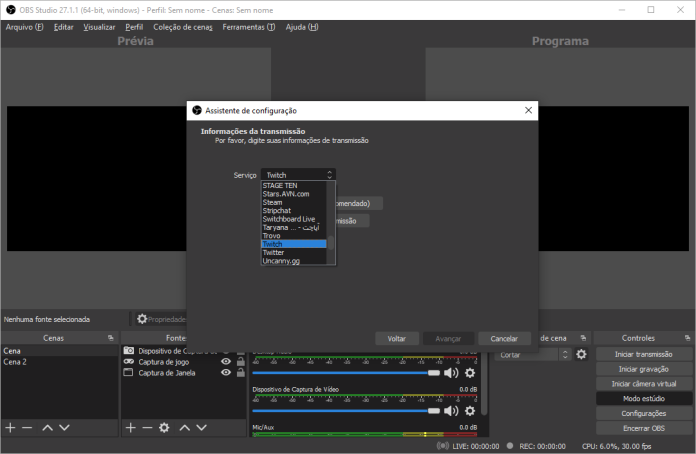
Task: Pop out the Cenas dock panel
Action: [111, 338]
